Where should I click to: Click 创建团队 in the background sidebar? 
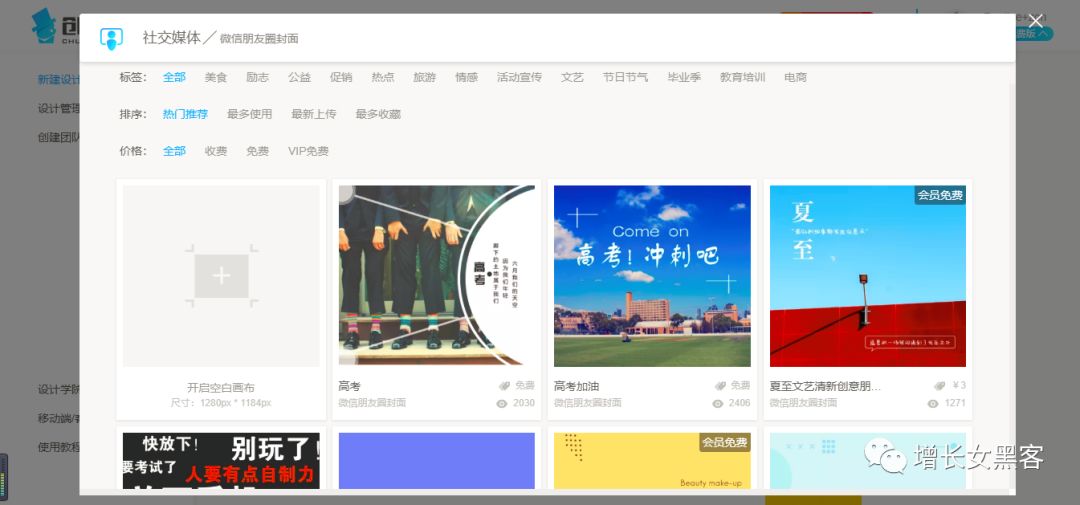point(59,137)
